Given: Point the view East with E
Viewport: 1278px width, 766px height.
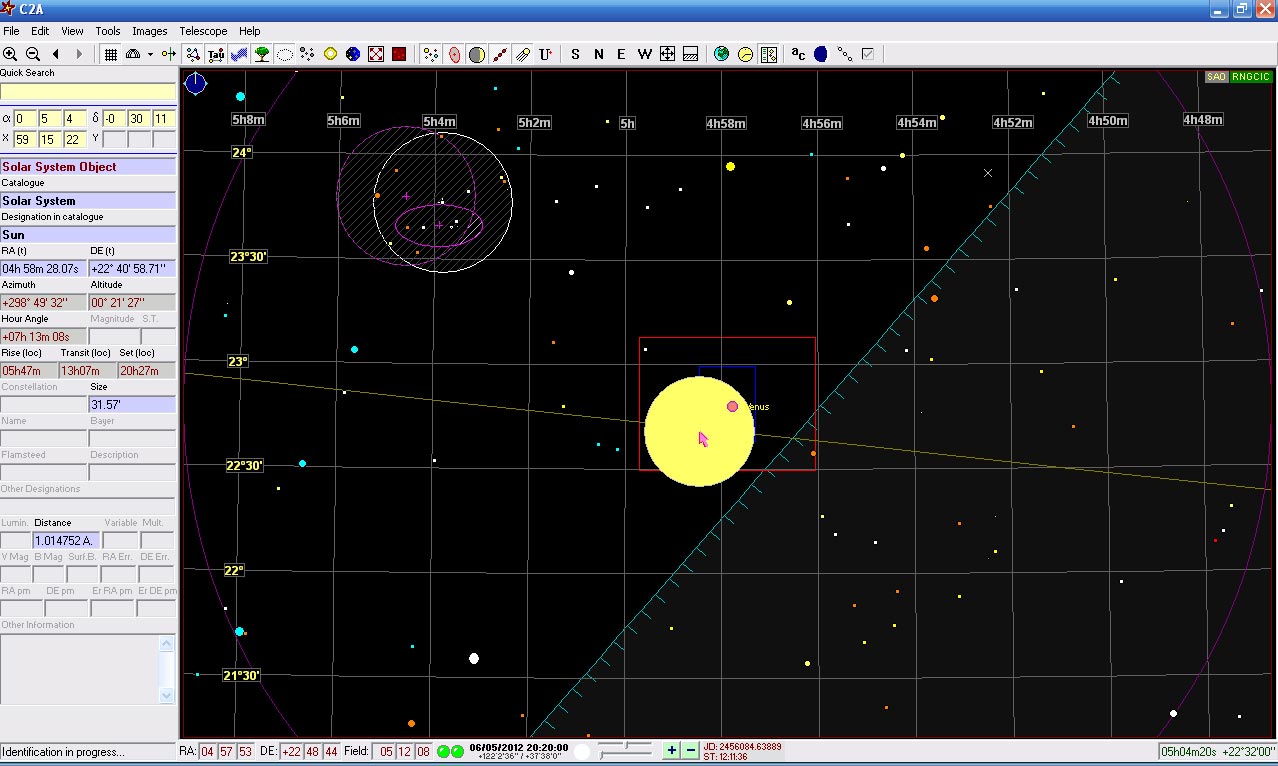Looking at the screenshot, I should tap(621, 54).
